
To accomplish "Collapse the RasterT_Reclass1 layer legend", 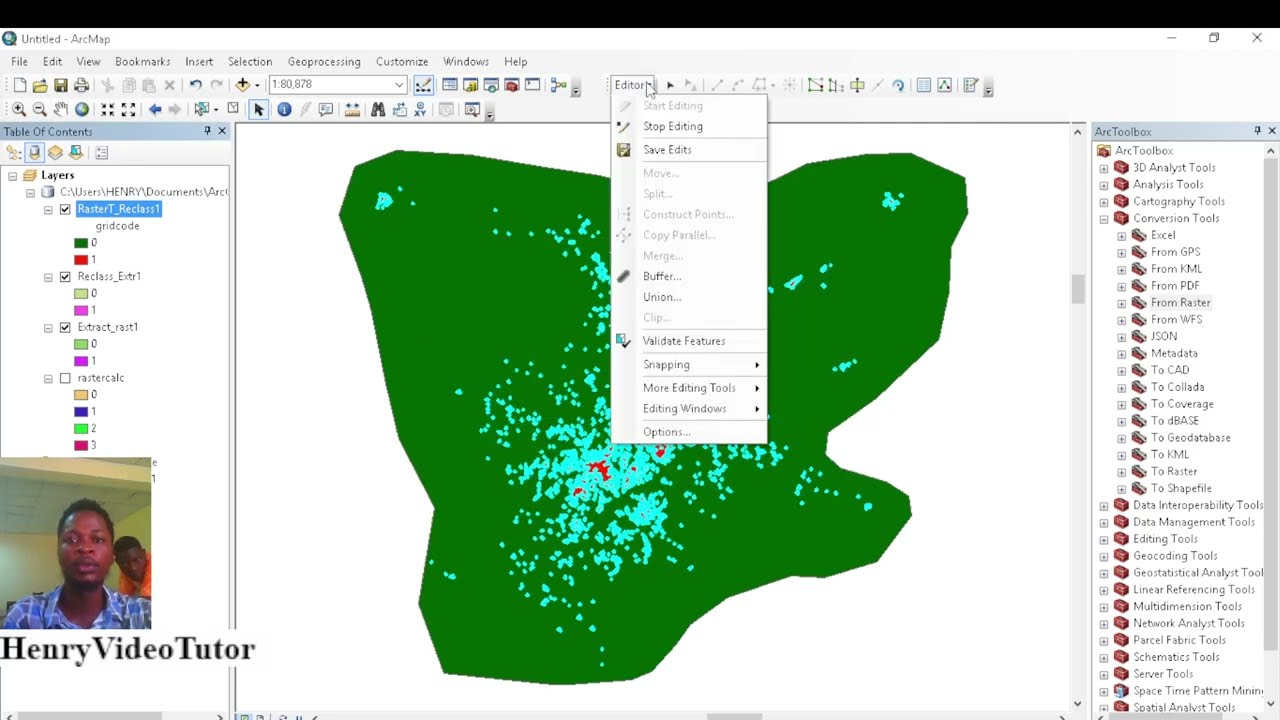I will 48,210.
